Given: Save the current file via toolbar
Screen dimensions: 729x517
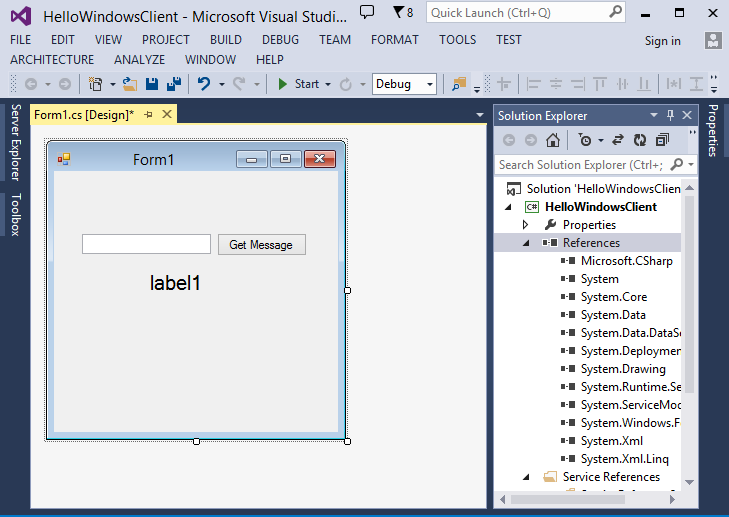Looking at the screenshot, I should click(152, 84).
